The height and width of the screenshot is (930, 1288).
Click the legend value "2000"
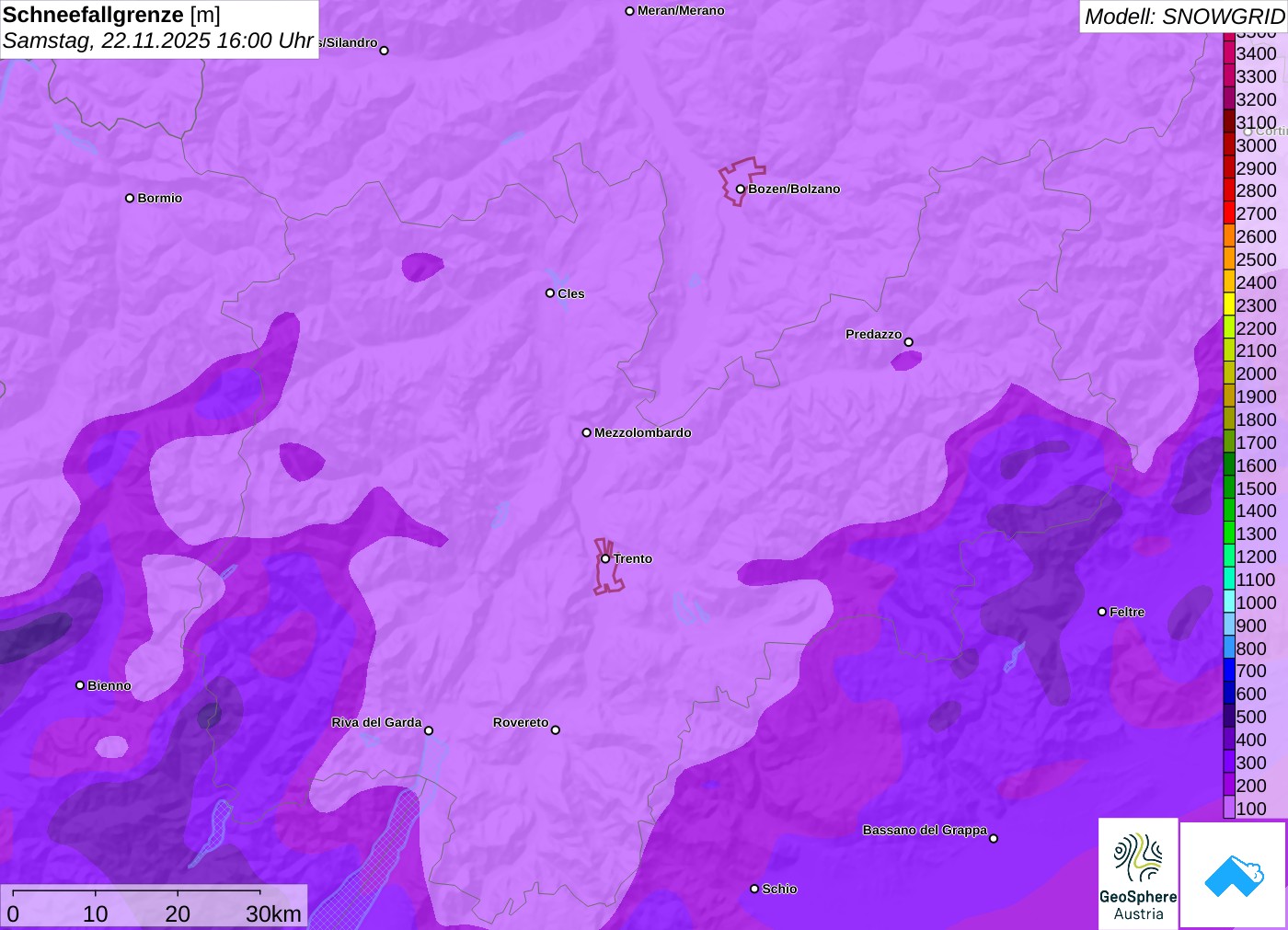(x=1257, y=373)
